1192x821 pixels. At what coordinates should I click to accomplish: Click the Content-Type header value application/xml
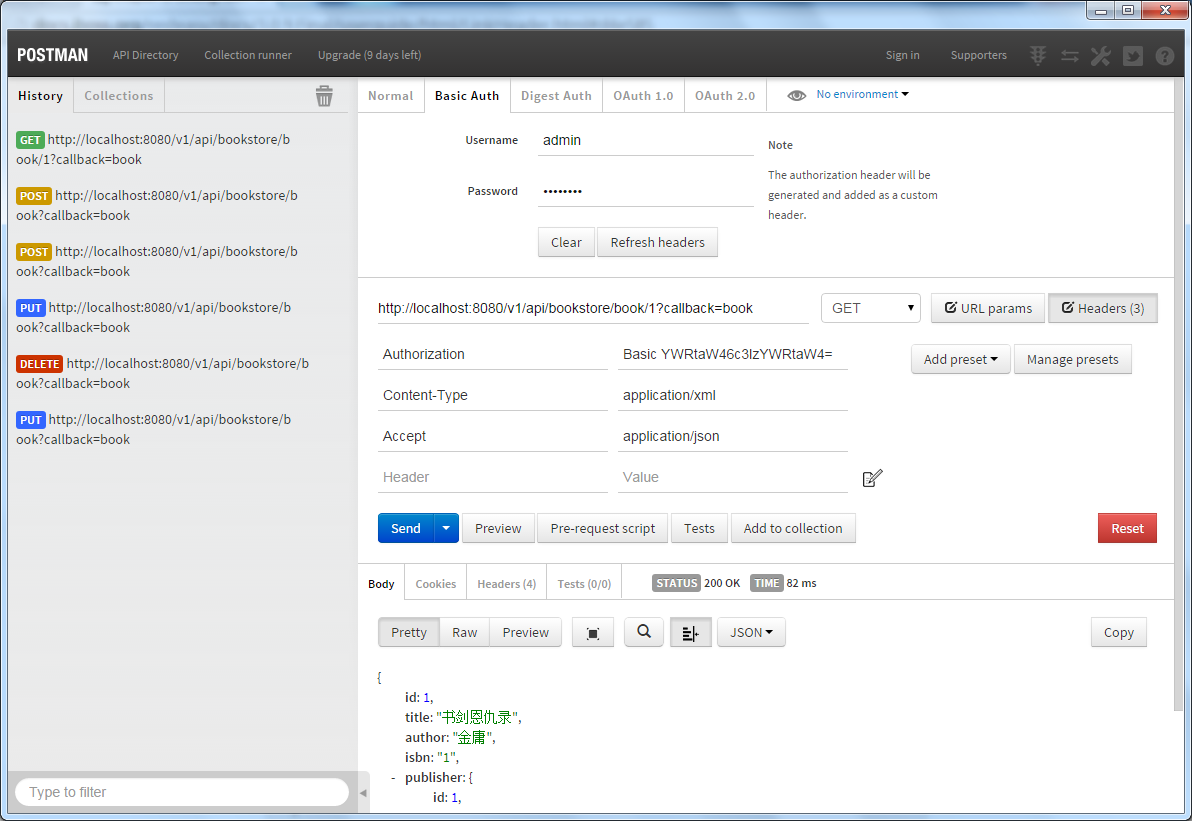coord(733,395)
